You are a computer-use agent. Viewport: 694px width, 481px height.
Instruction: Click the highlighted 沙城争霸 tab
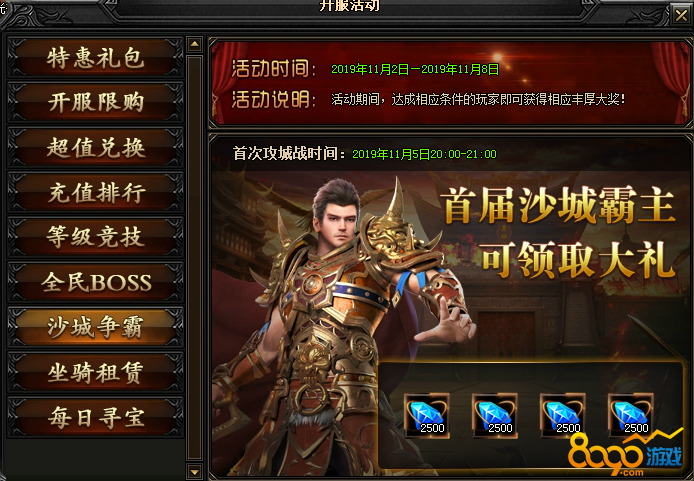tap(96, 327)
